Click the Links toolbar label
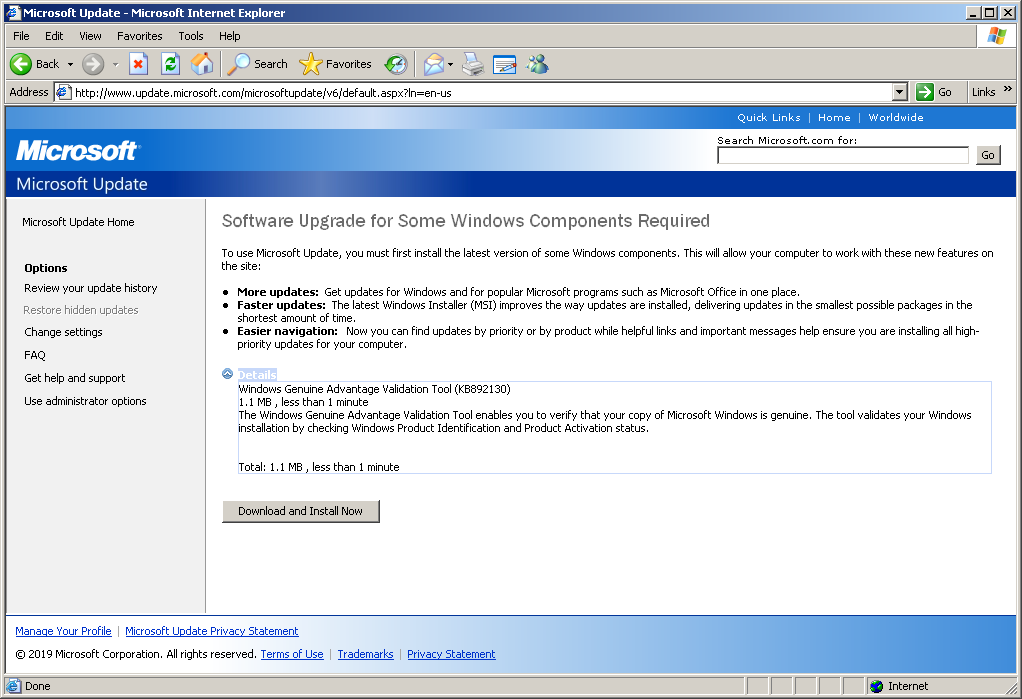 pyautogui.click(x=984, y=92)
